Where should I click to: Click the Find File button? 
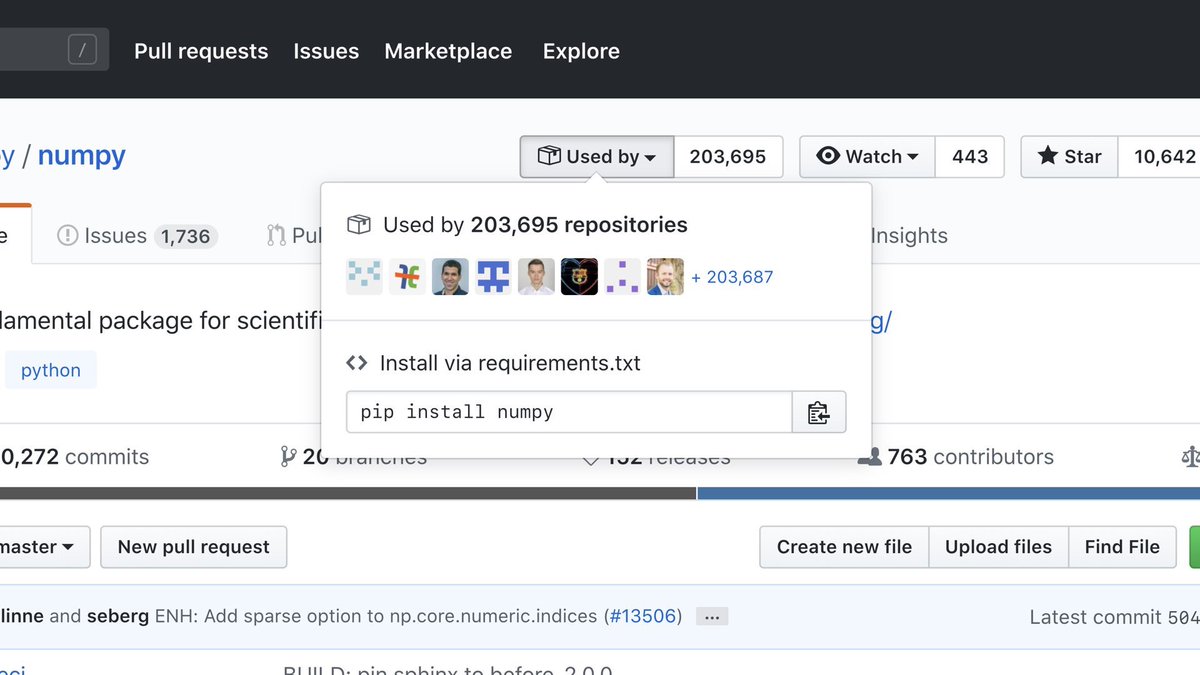click(1122, 547)
